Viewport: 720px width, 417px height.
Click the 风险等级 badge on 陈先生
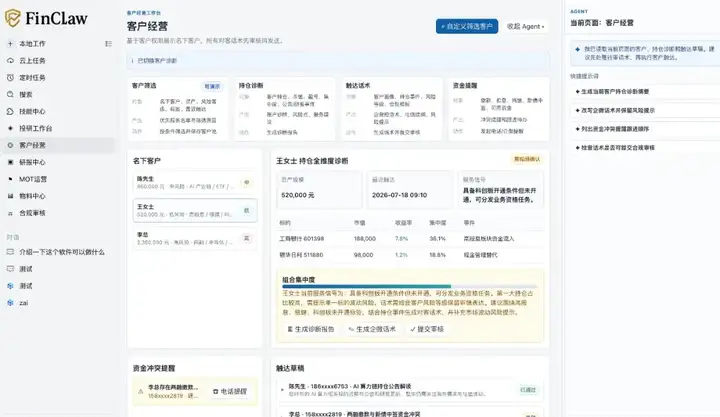[x=247, y=182]
